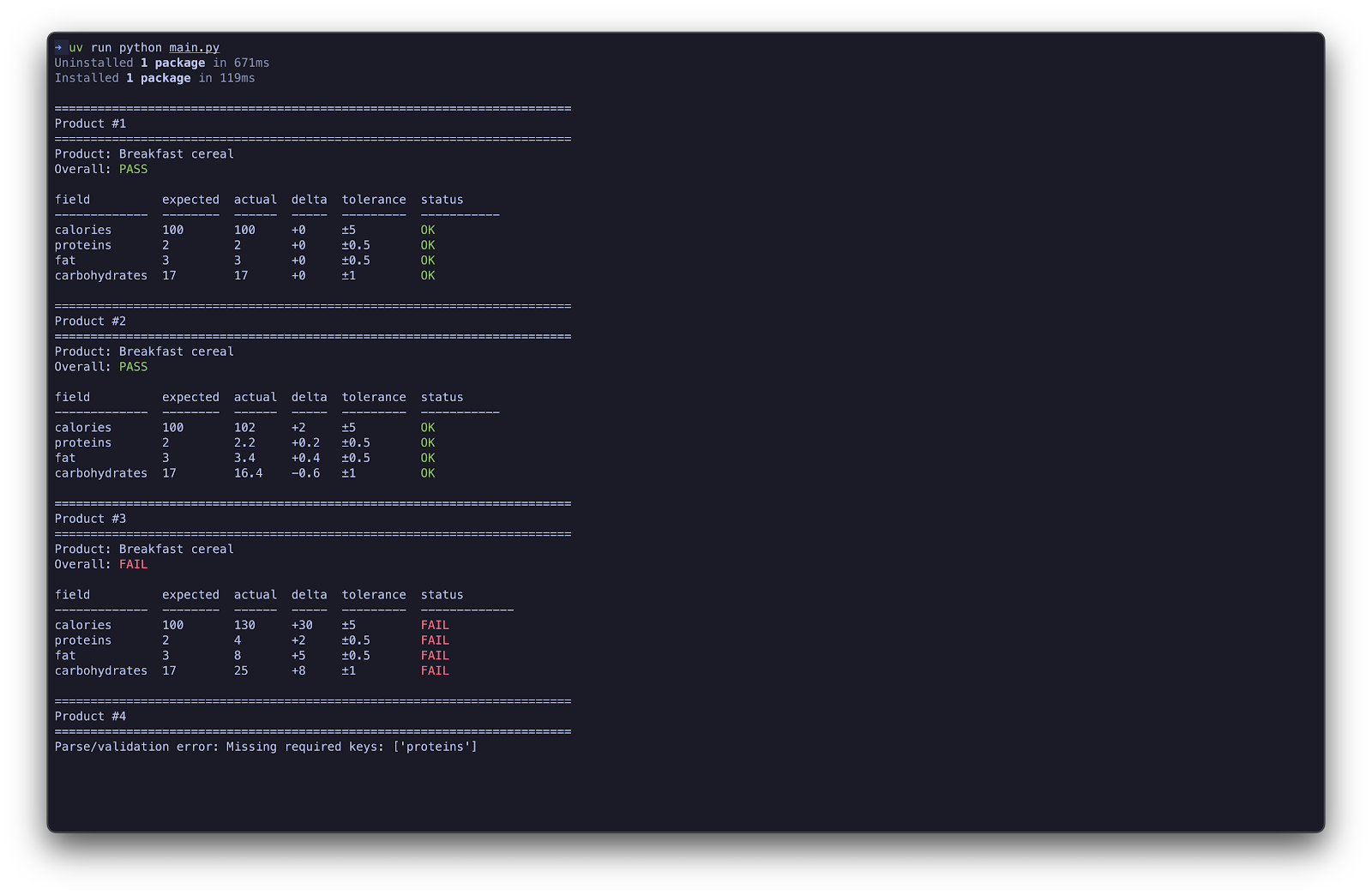Click the status column header in Product #3
The height and width of the screenshot is (895, 1372).
[442, 596]
